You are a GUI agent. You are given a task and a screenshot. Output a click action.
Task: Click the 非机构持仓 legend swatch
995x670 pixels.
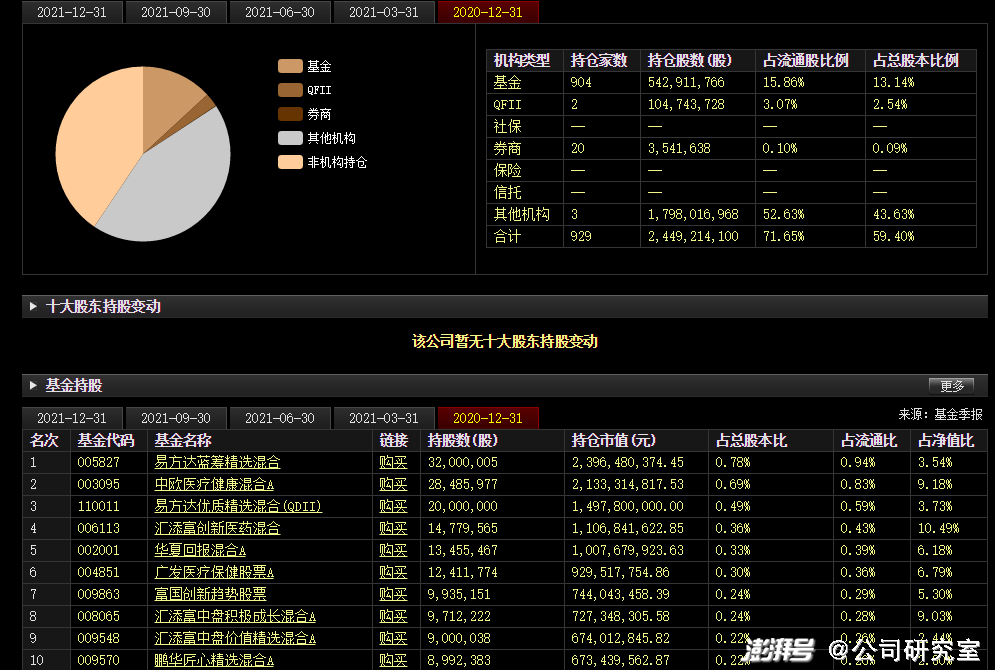point(290,162)
